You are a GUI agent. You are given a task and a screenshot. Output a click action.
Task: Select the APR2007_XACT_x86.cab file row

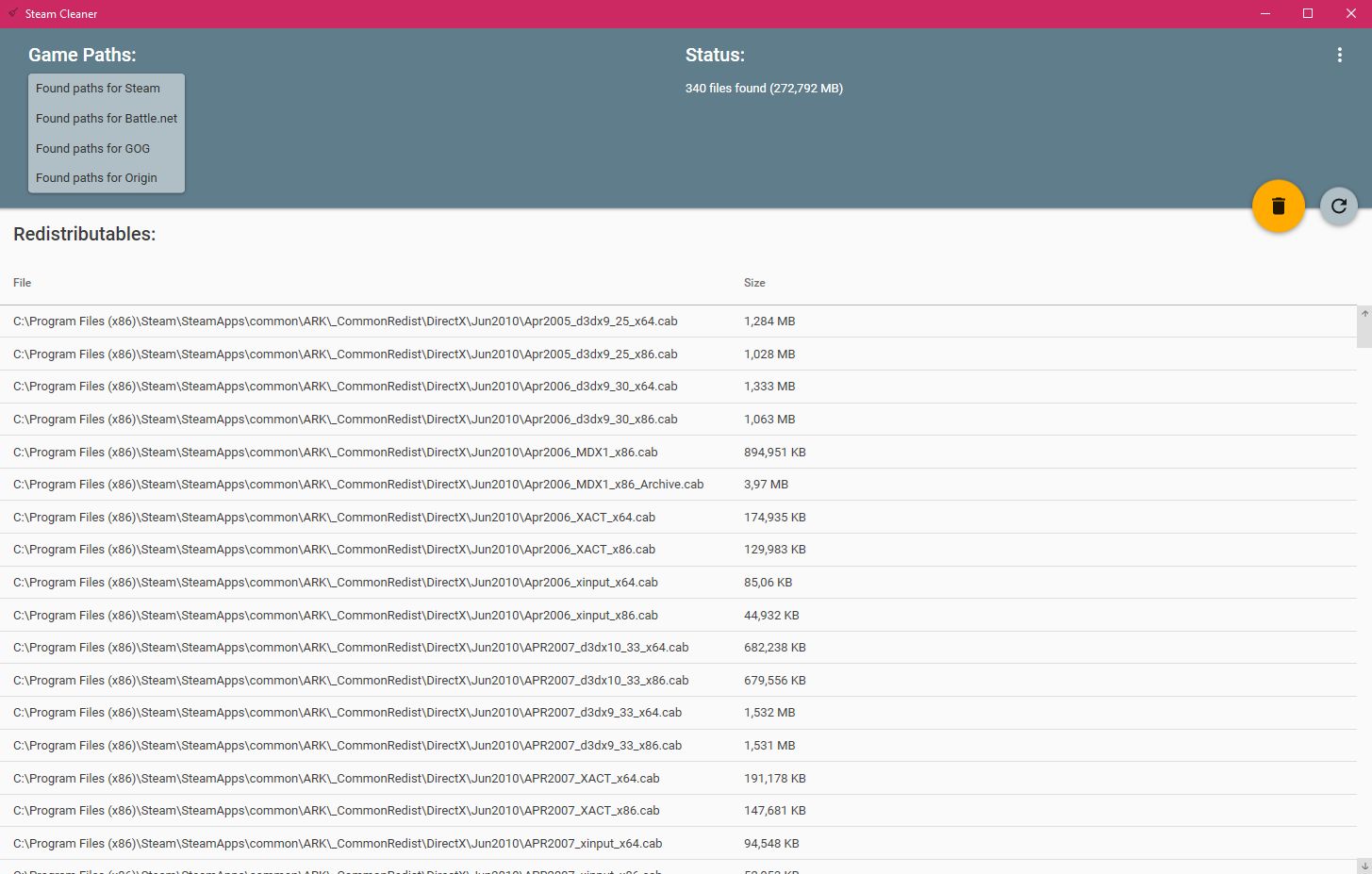click(x=678, y=811)
